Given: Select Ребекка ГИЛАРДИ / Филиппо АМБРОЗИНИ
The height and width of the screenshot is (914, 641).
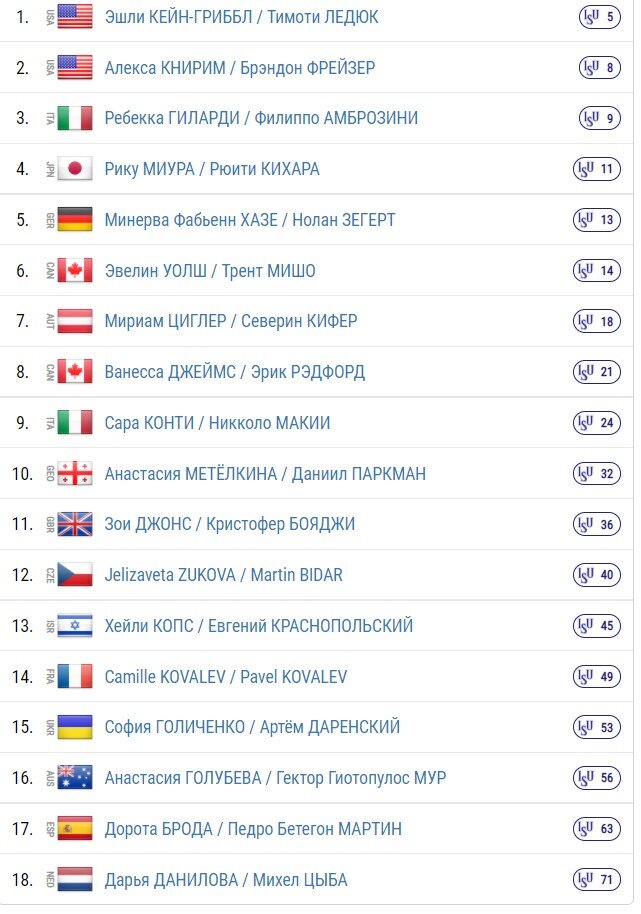Looking at the screenshot, I should pyautogui.click(x=261, y=118).
